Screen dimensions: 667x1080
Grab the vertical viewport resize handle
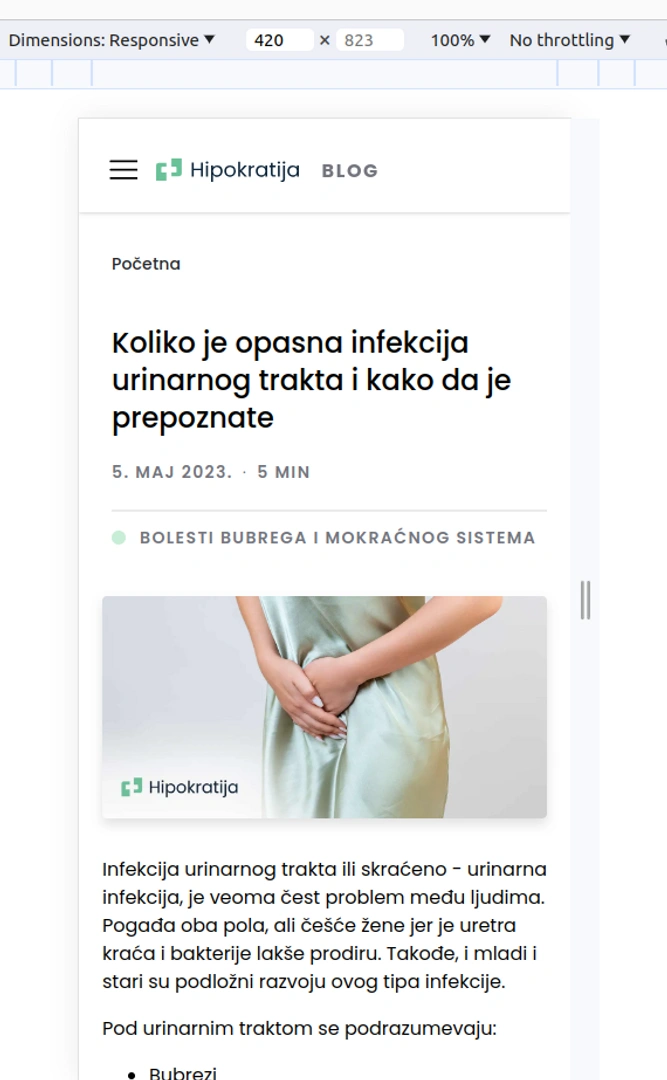(x=585, y=600)
